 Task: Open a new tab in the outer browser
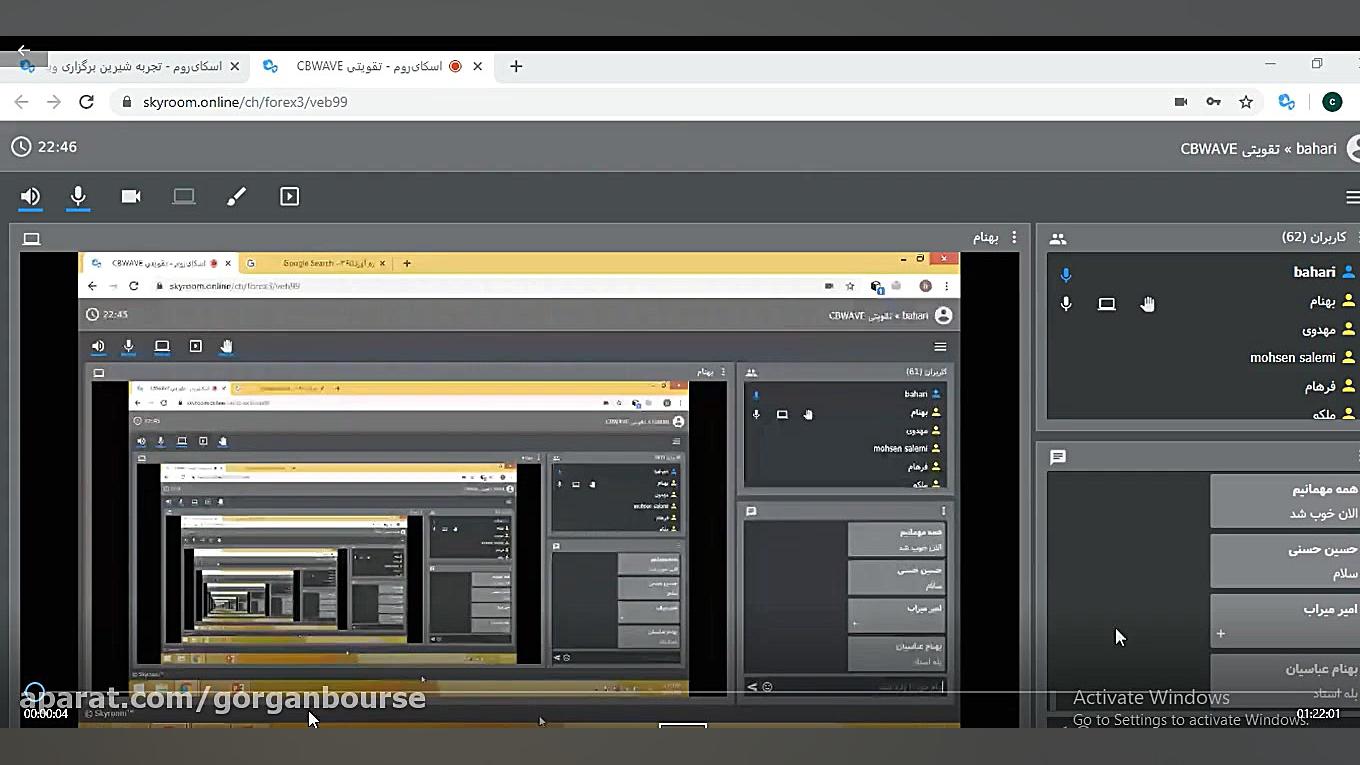[516, 66]
